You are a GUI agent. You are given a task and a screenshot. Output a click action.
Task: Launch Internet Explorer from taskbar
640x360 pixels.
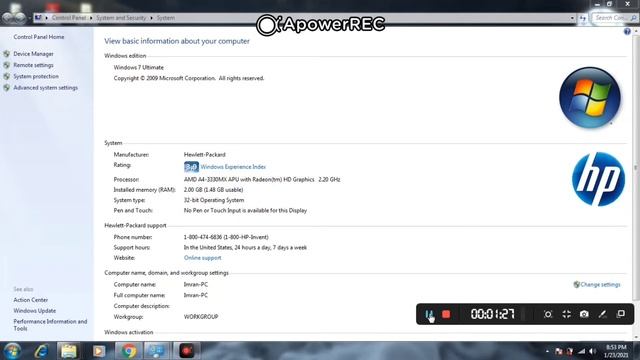click(42, 351)
